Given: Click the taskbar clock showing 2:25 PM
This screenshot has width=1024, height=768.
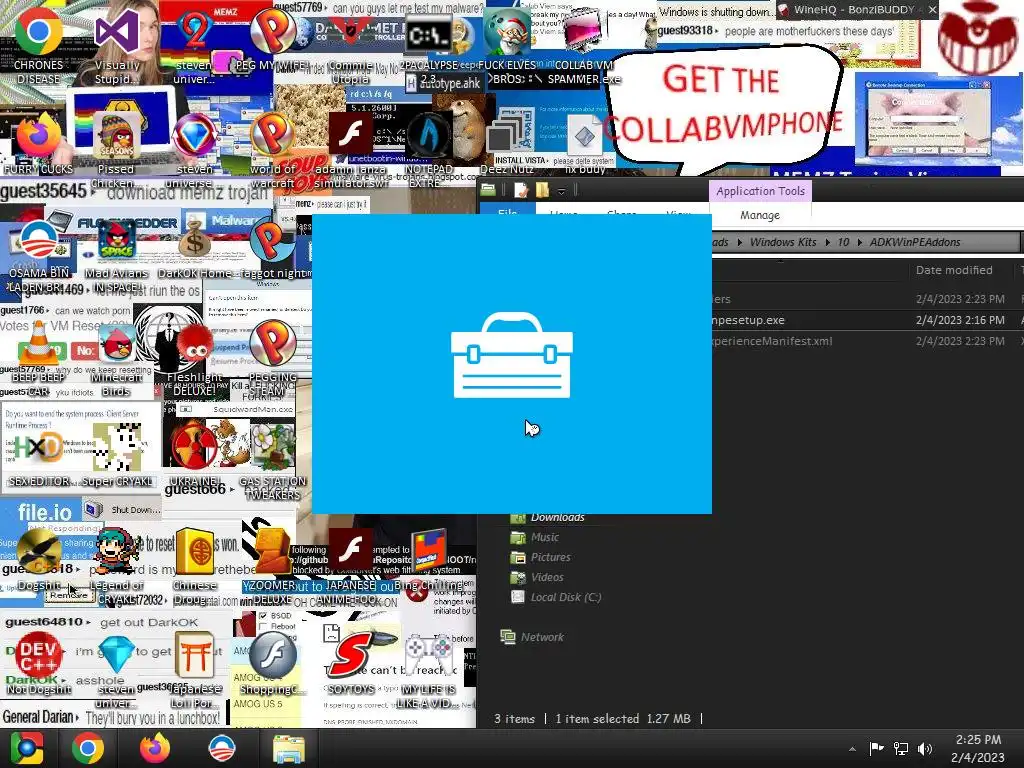Looking at the screenshot, I should (x=978, y=748).
